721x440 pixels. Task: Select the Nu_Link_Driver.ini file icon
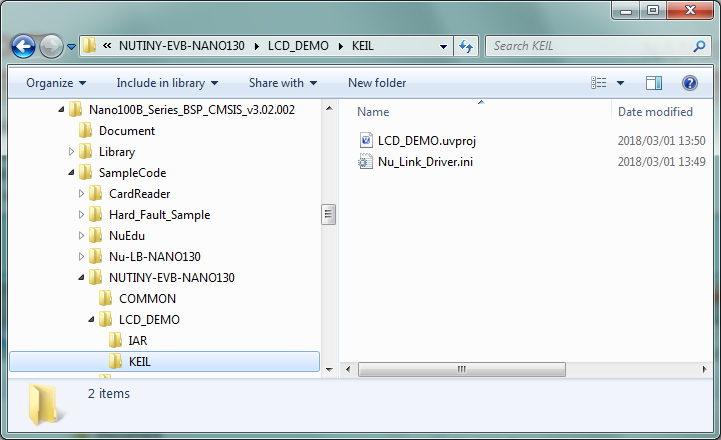(x=365, y=162)
